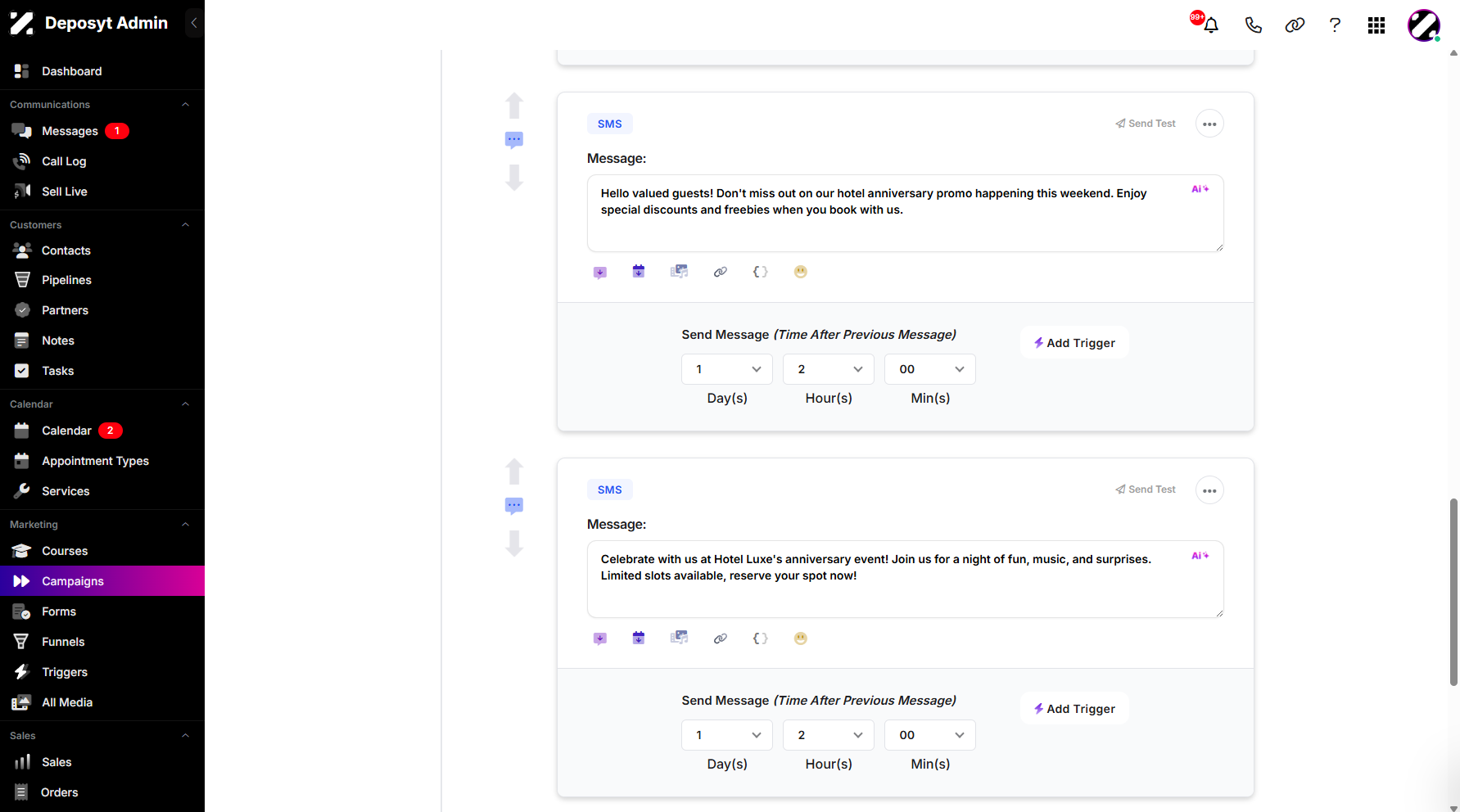
Task: Add Trigger to the Hotel Luxe SMS
Action: 1074,709
